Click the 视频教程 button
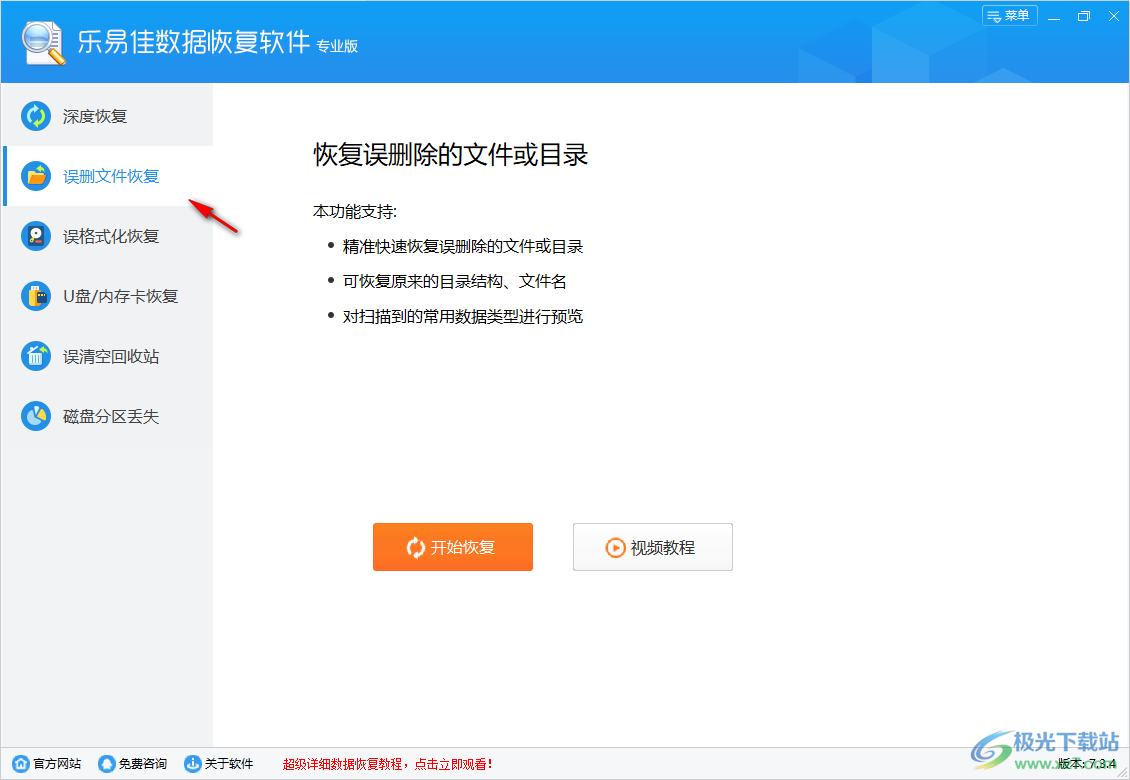 (652, 547)
